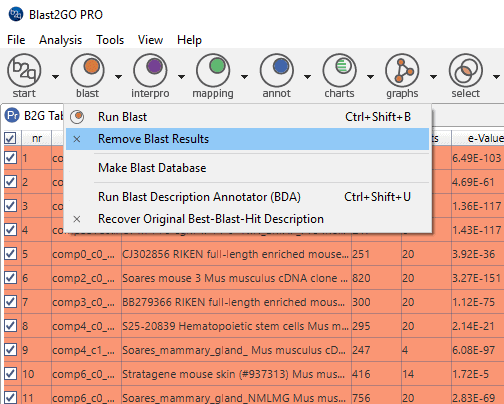Click e-Value cell 6.49E-103
This screenshot has height=404, width=504.
[x=477, y=158]
